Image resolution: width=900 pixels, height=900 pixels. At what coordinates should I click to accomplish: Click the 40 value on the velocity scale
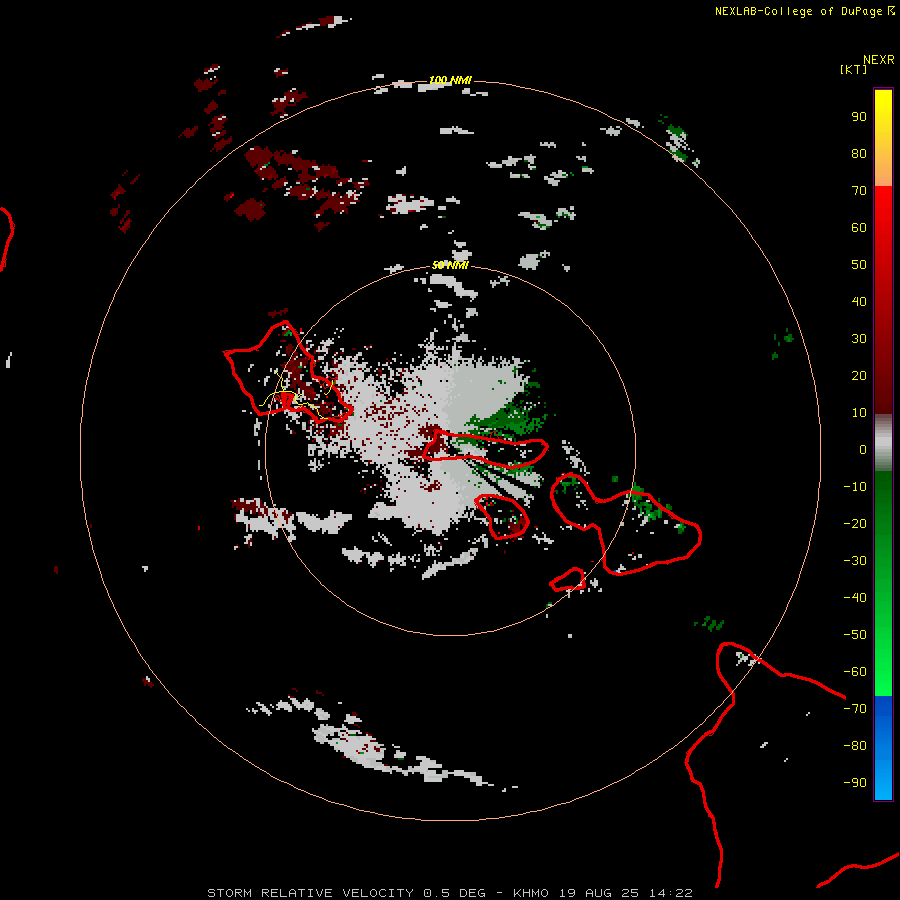859,301
